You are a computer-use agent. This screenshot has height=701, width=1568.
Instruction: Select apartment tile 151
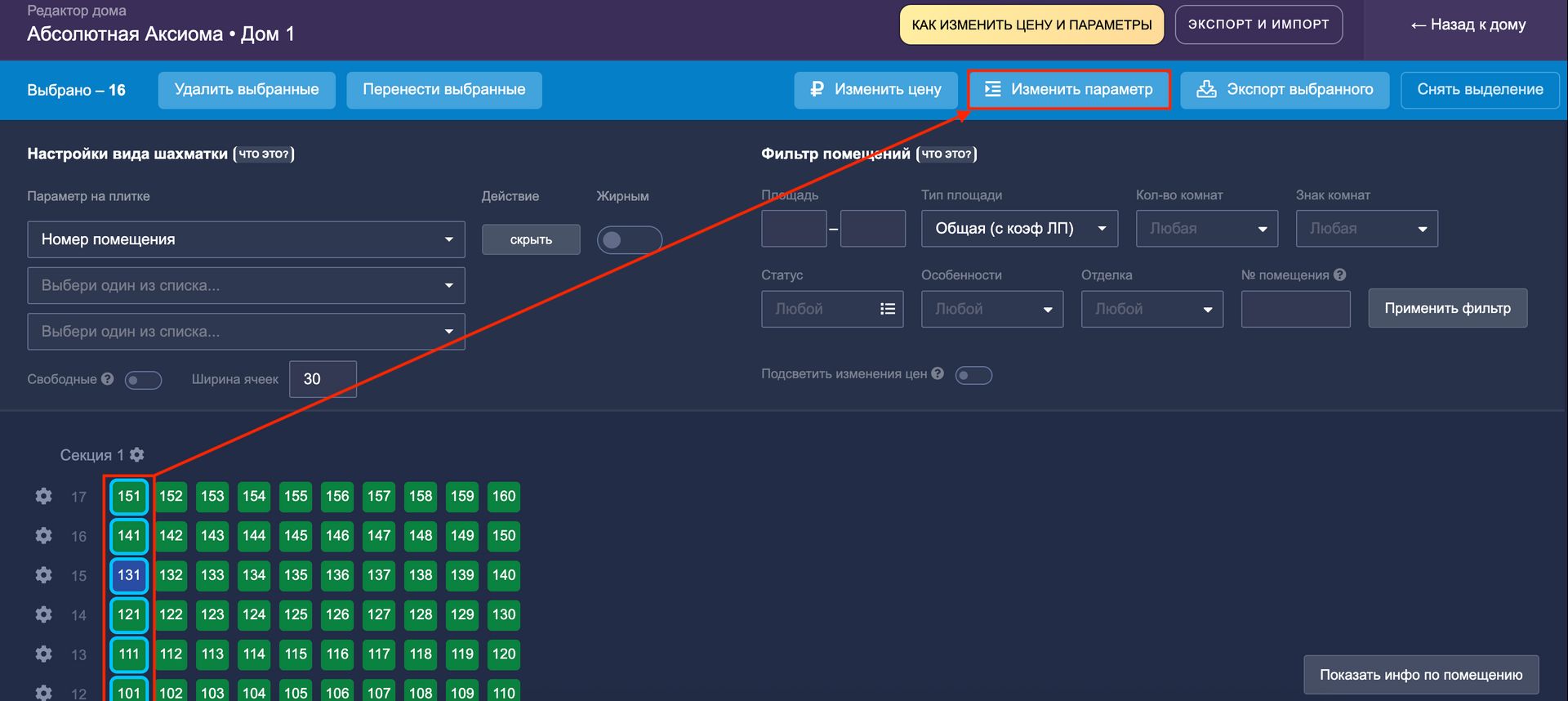(x=129, y=496)
